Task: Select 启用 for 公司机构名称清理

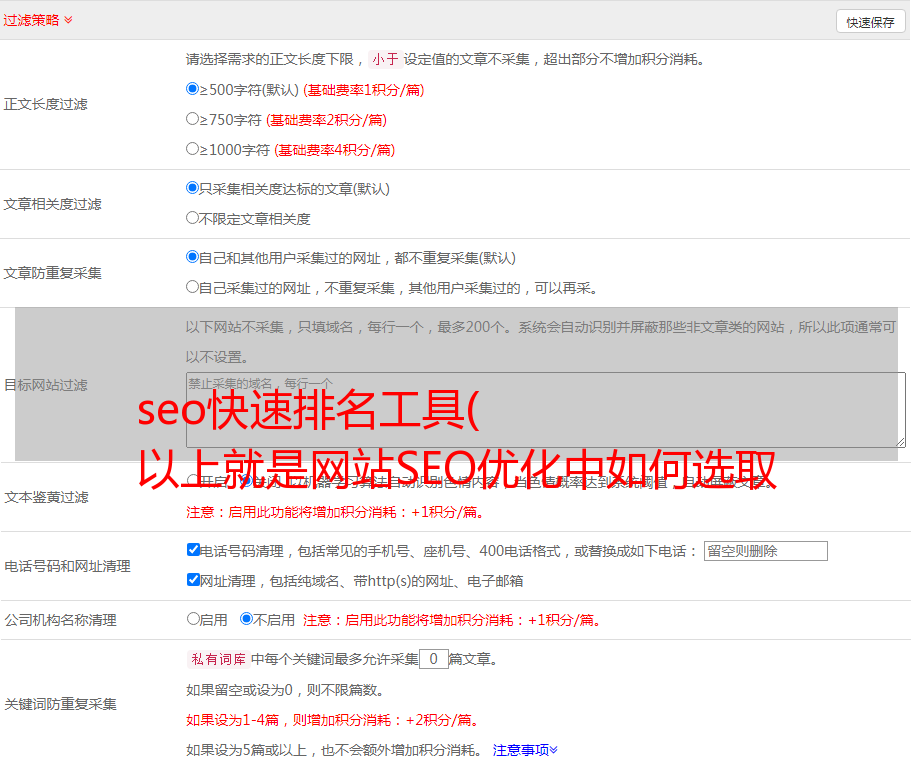Action: click(193, 619)
